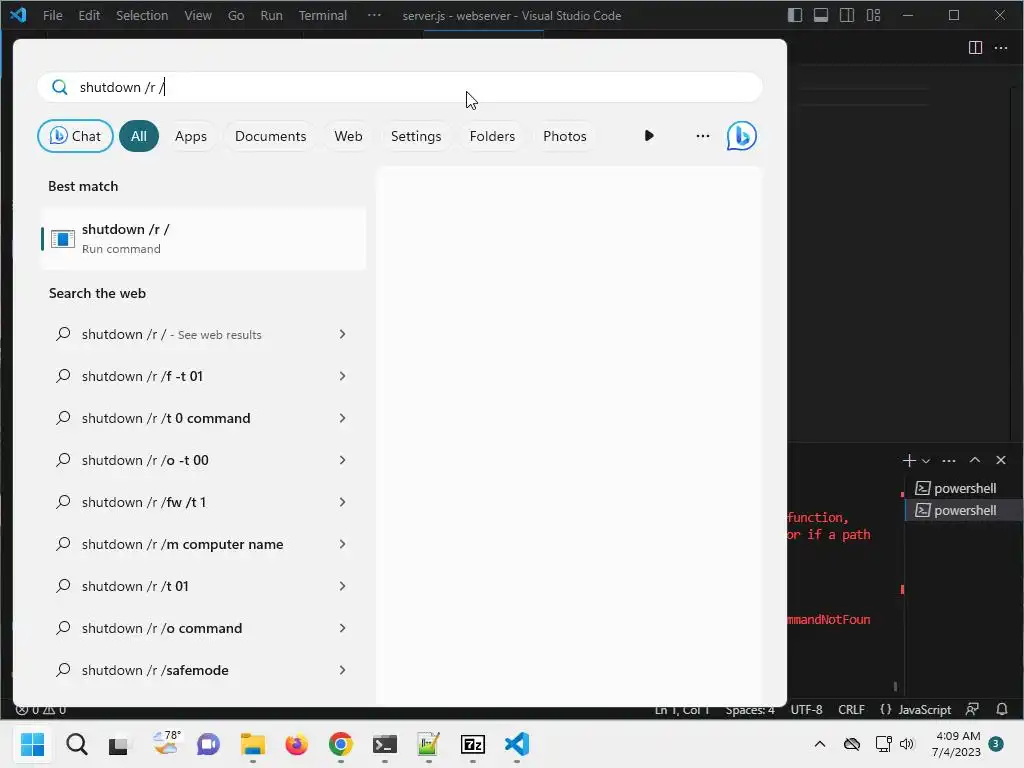Split the editor right in VS Code
The image size is (1024, 768).
tap(975, 48)
